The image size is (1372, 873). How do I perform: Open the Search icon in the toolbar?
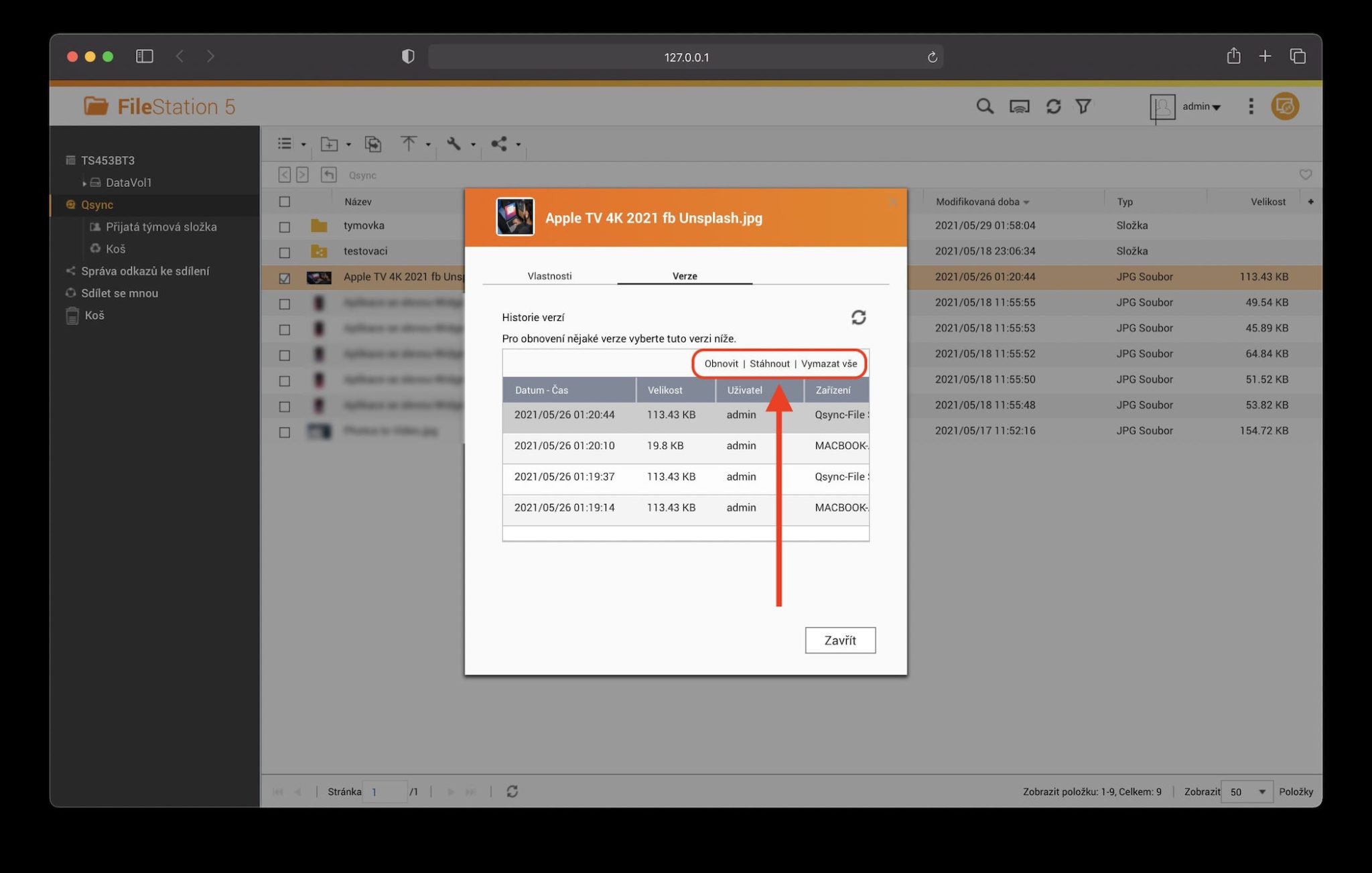(x=985, y=106)
